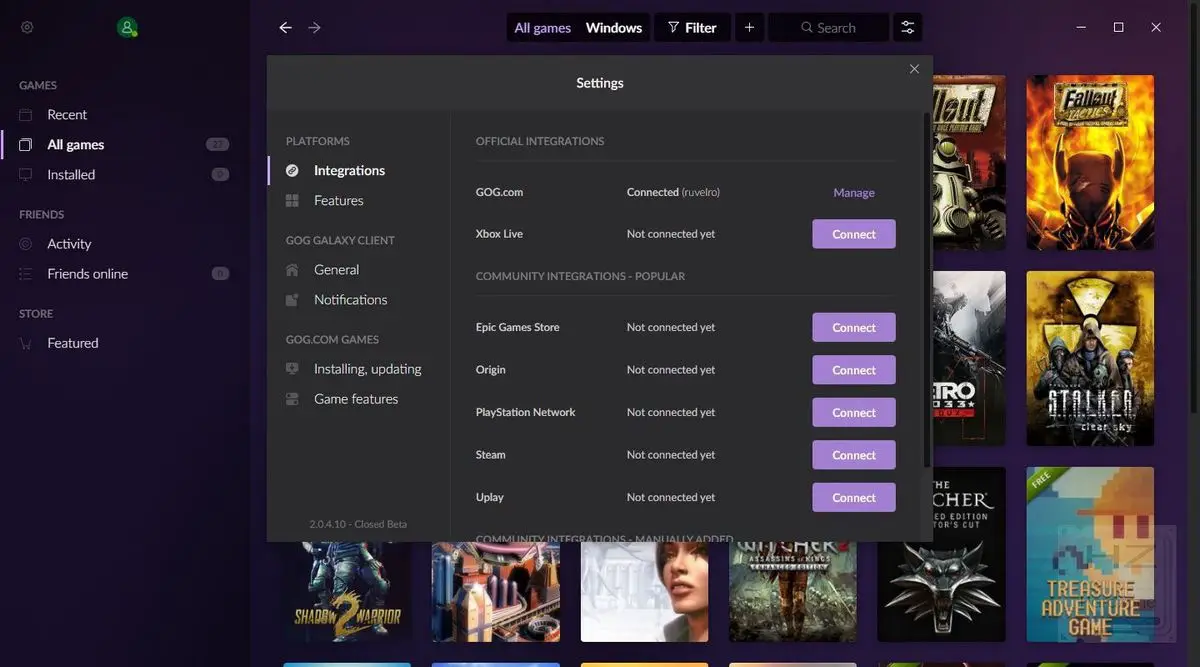Click the All games icon in the sidebar
1200x667 pixels.
point(26,145)
